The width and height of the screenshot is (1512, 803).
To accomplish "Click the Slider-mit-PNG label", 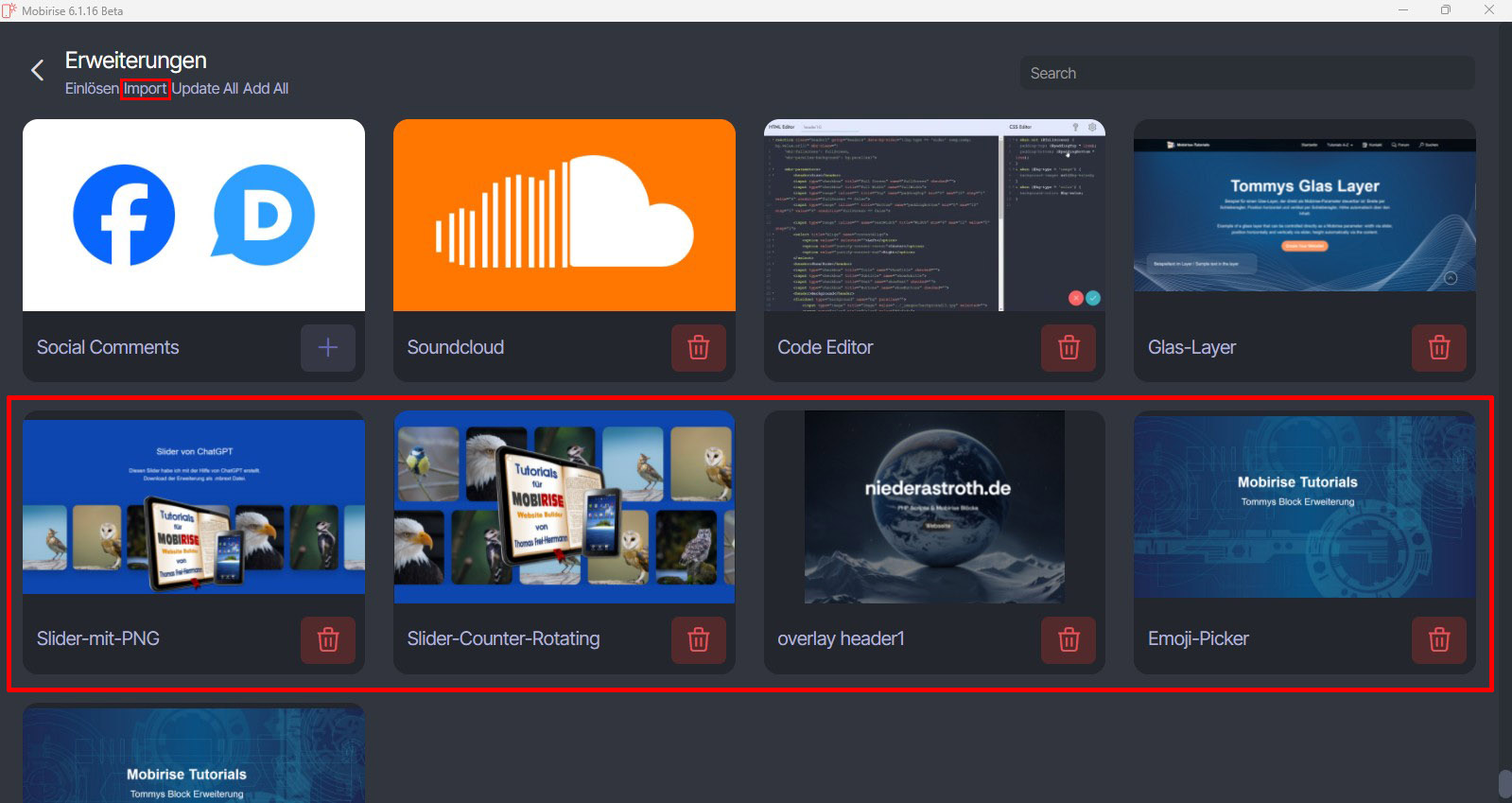I will tap(98, 638).
